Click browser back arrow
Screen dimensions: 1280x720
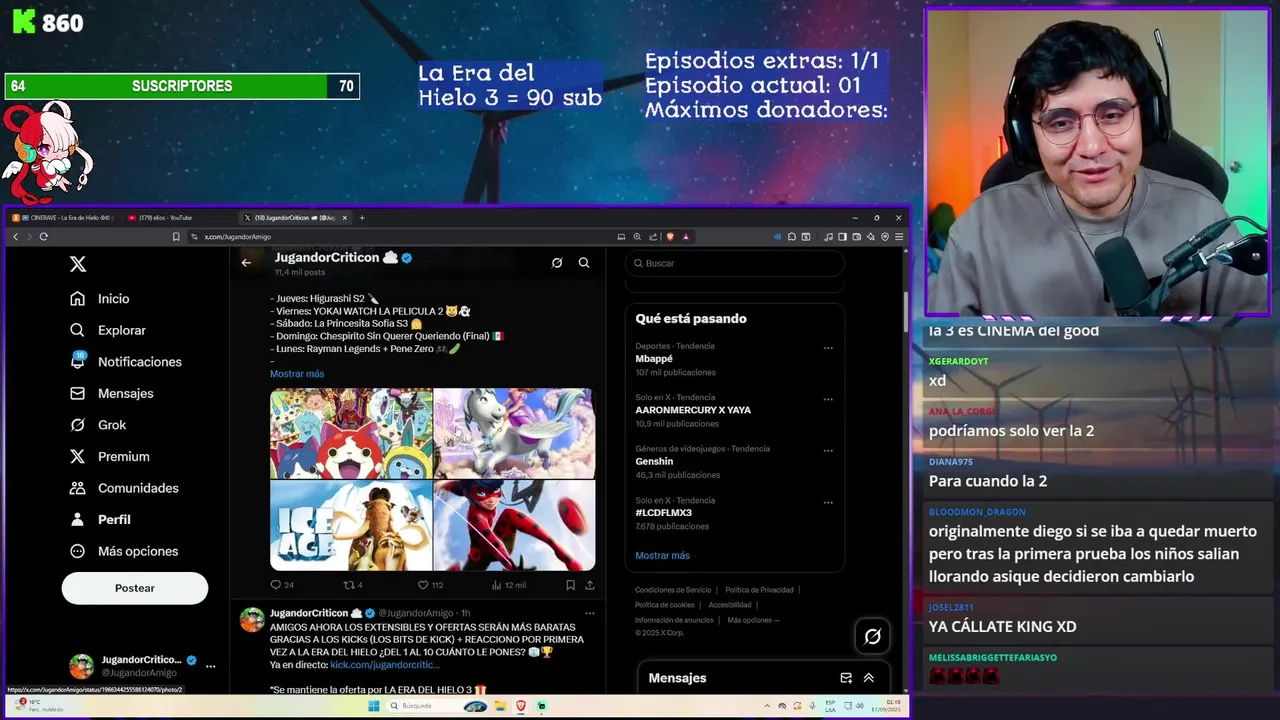(15, 237)
